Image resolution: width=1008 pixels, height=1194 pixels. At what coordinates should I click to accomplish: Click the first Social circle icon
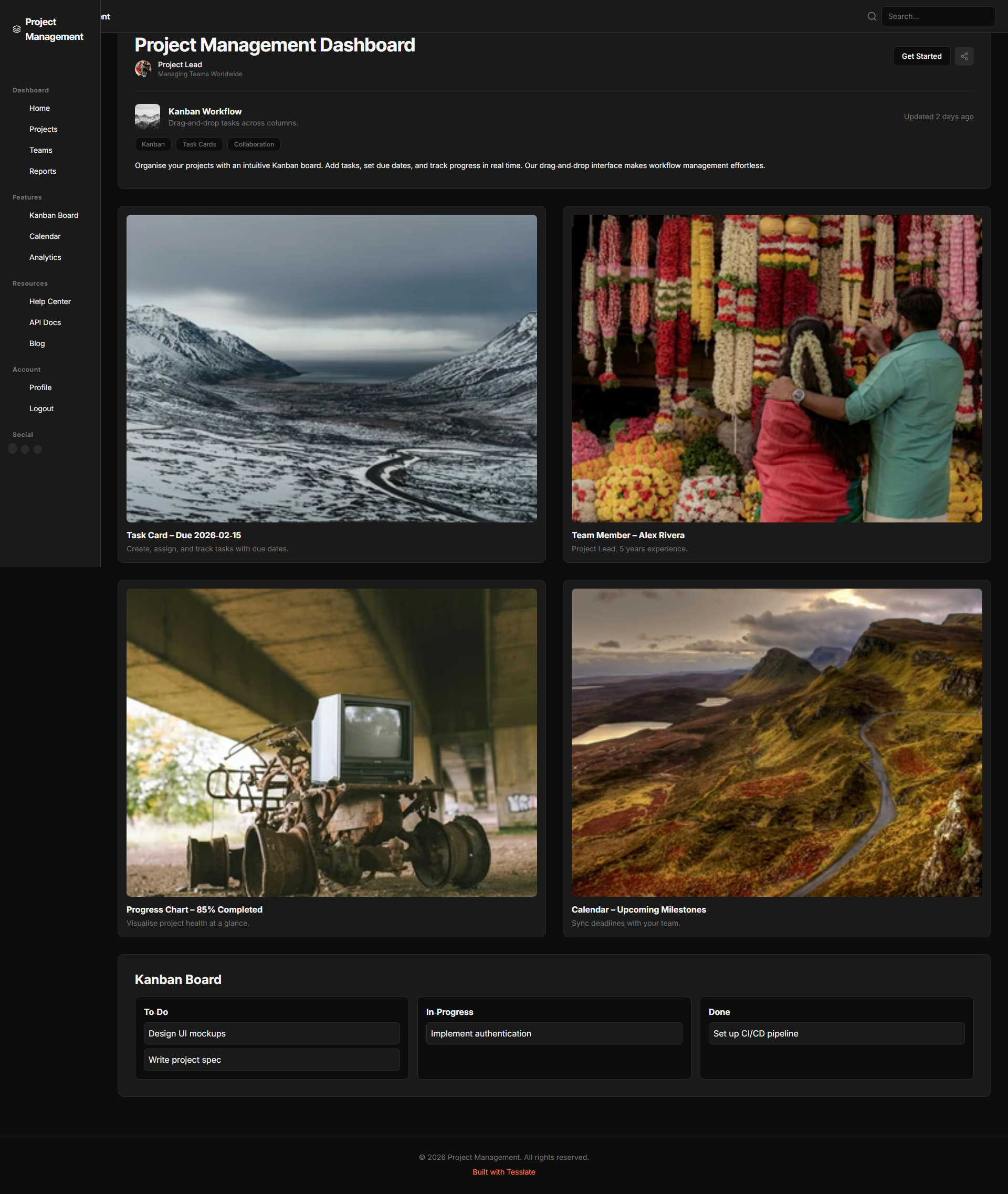(13, 449)
